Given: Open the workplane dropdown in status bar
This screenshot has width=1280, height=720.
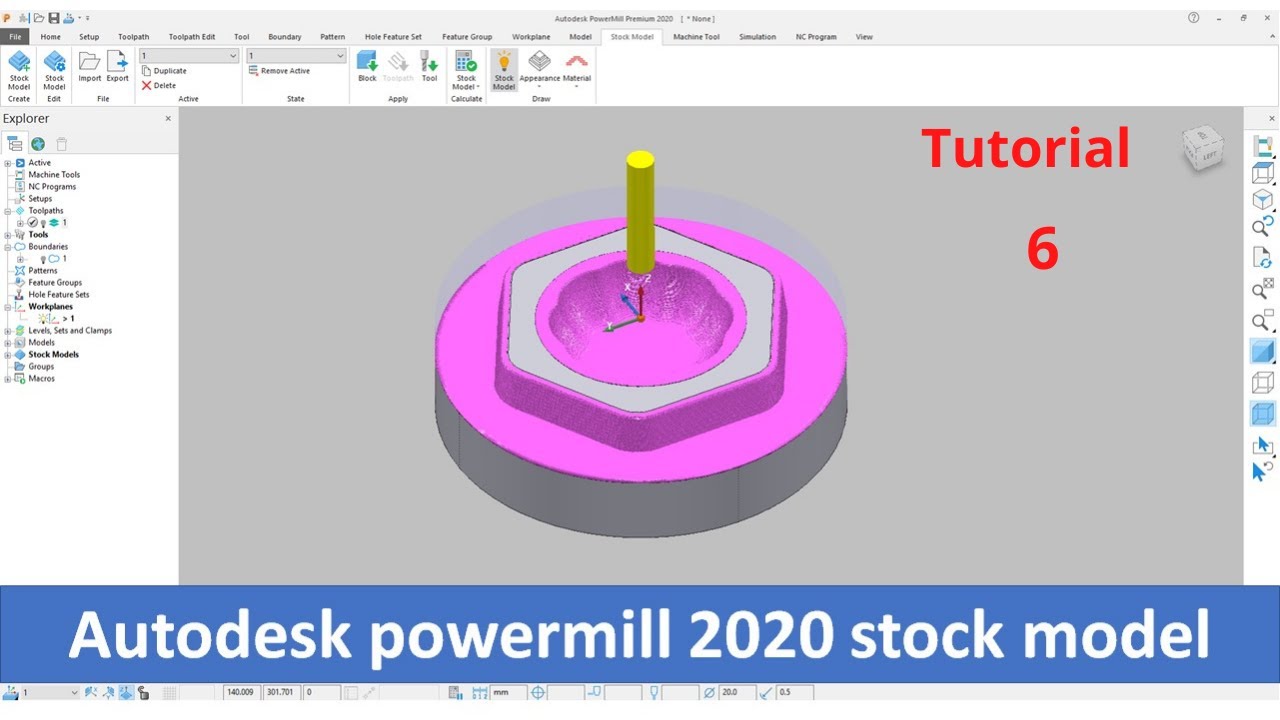Looking at the screenshot, I should (49, 692).
